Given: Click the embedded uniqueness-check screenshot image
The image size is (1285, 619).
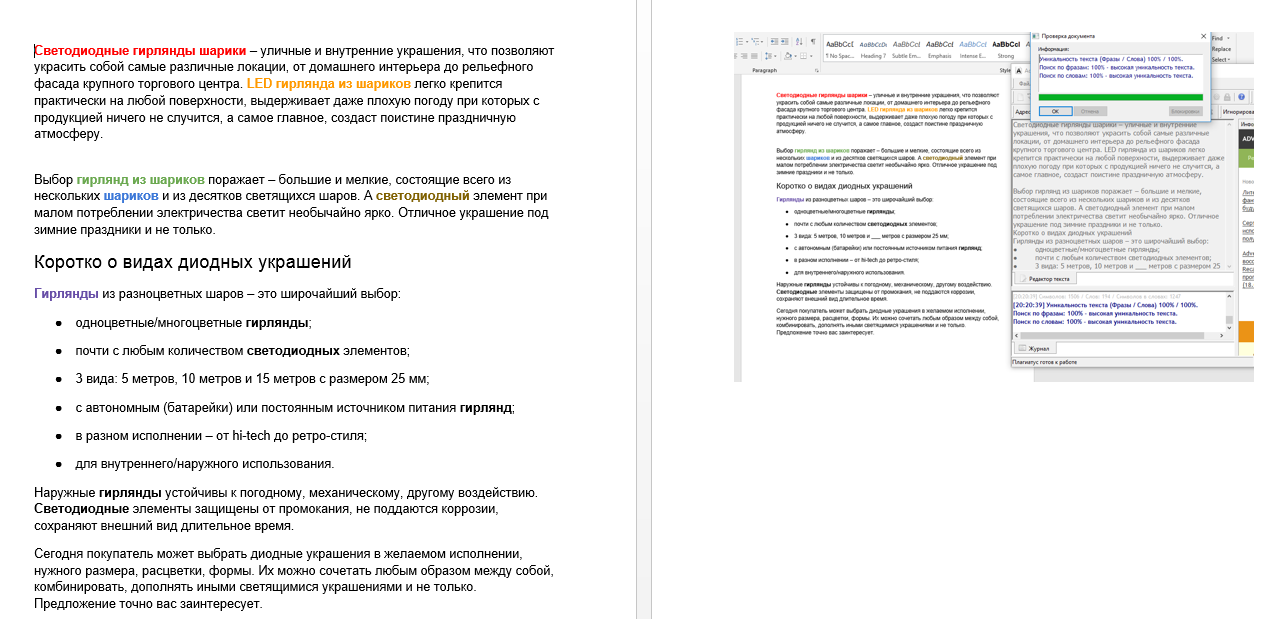Looking at the screenshot, I should [x=993, y=206].
